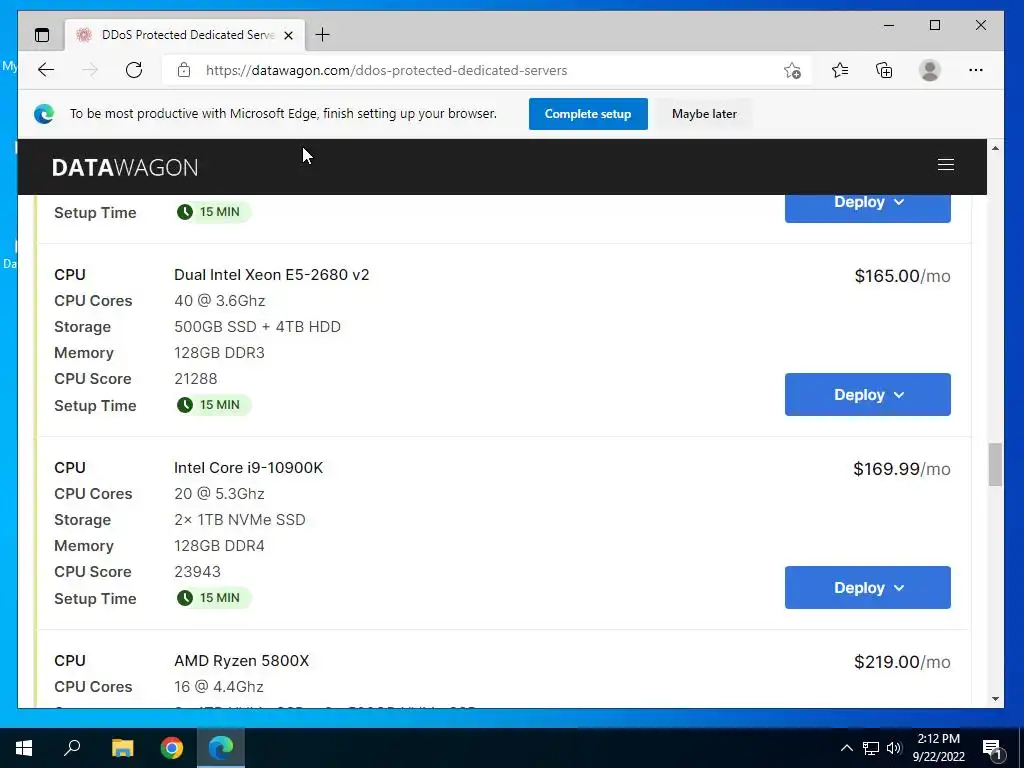1024x768 pixels.
Task: Open the Windows Start menu
Action: [24, 748]
